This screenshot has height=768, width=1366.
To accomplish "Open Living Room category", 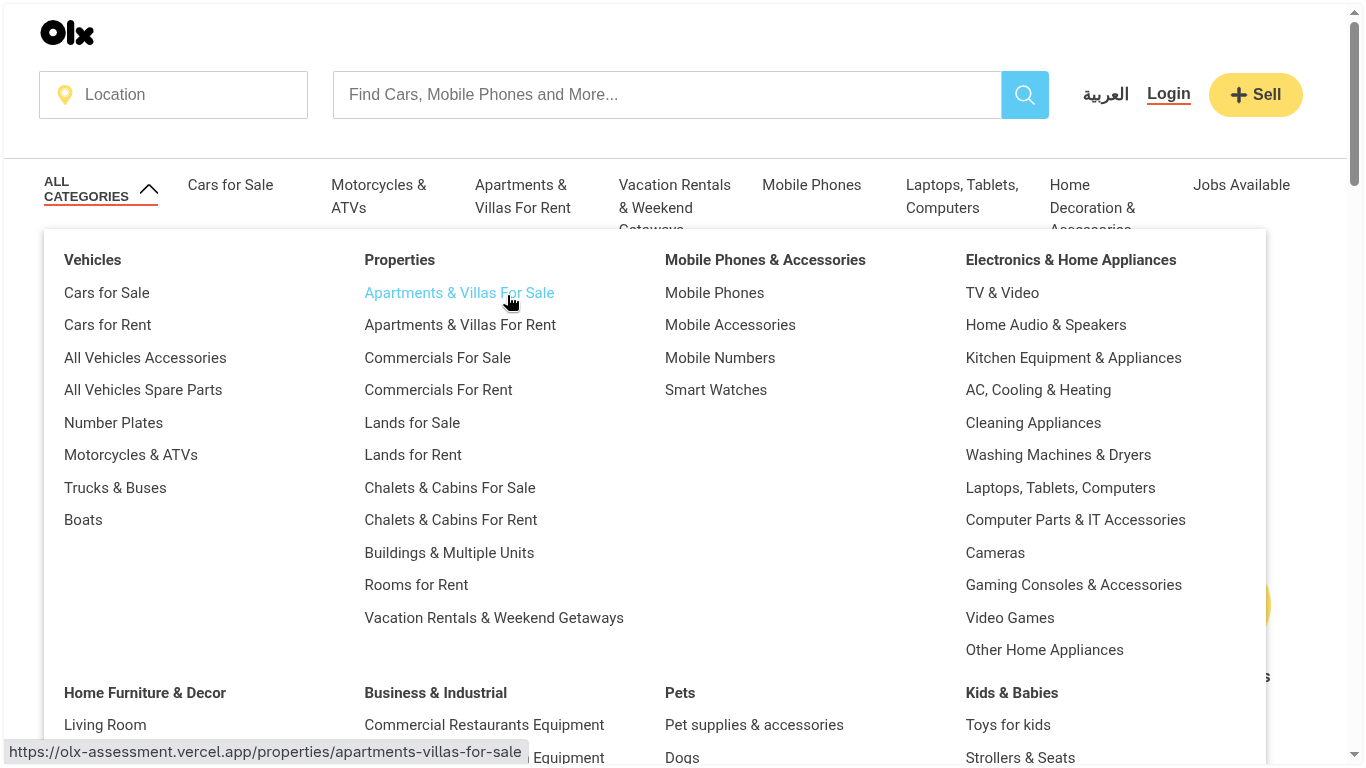I will 105,725.
